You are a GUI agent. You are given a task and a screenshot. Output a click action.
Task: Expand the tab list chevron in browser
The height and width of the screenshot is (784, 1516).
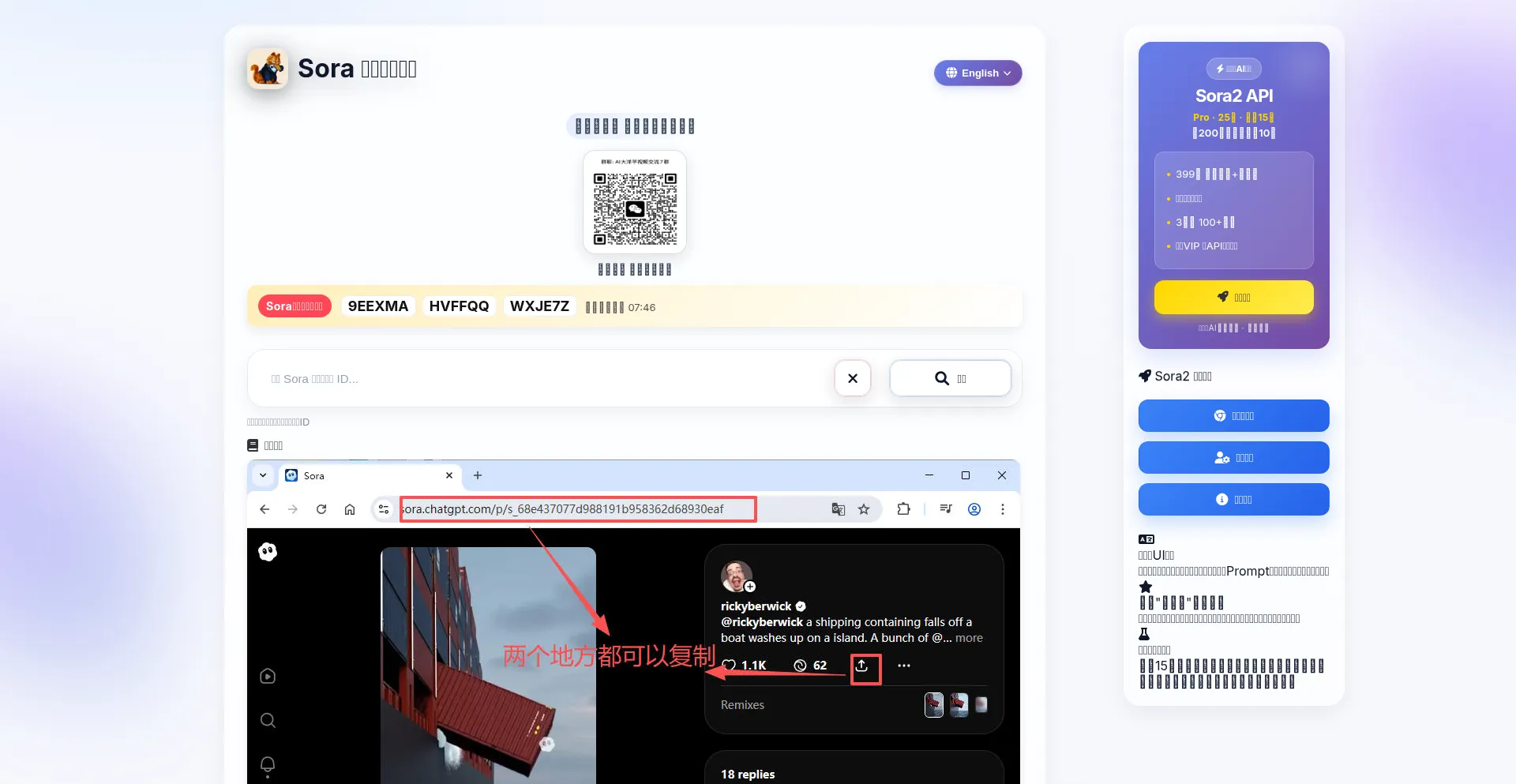click(x=263, y=475)
